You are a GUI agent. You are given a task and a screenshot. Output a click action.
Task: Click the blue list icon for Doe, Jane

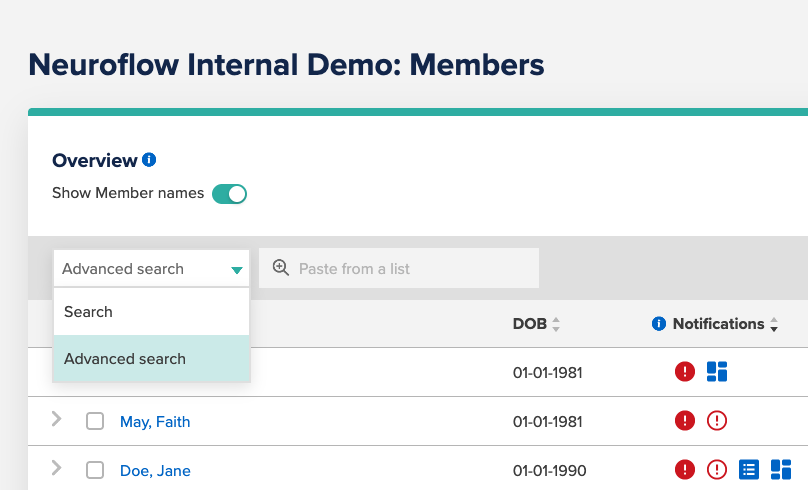(749, 469)
